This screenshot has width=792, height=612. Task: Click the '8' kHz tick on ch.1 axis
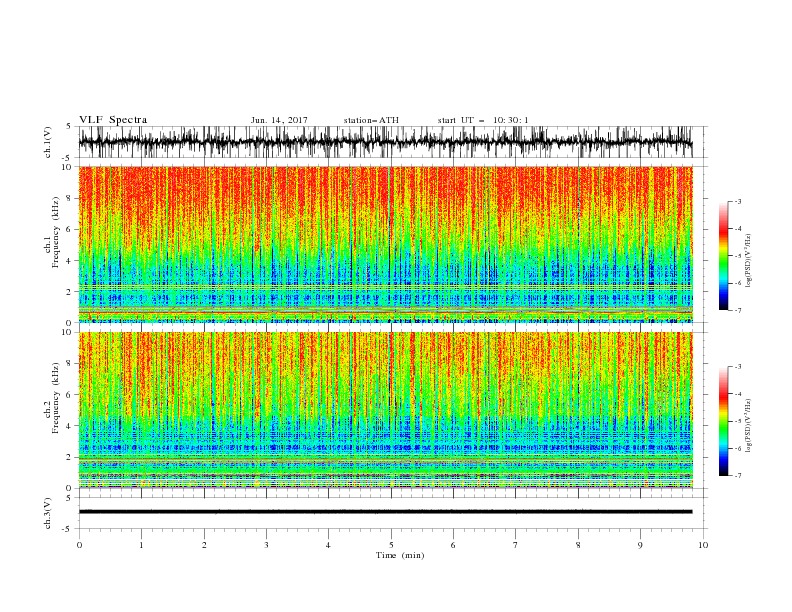click(x=70, y=198)
